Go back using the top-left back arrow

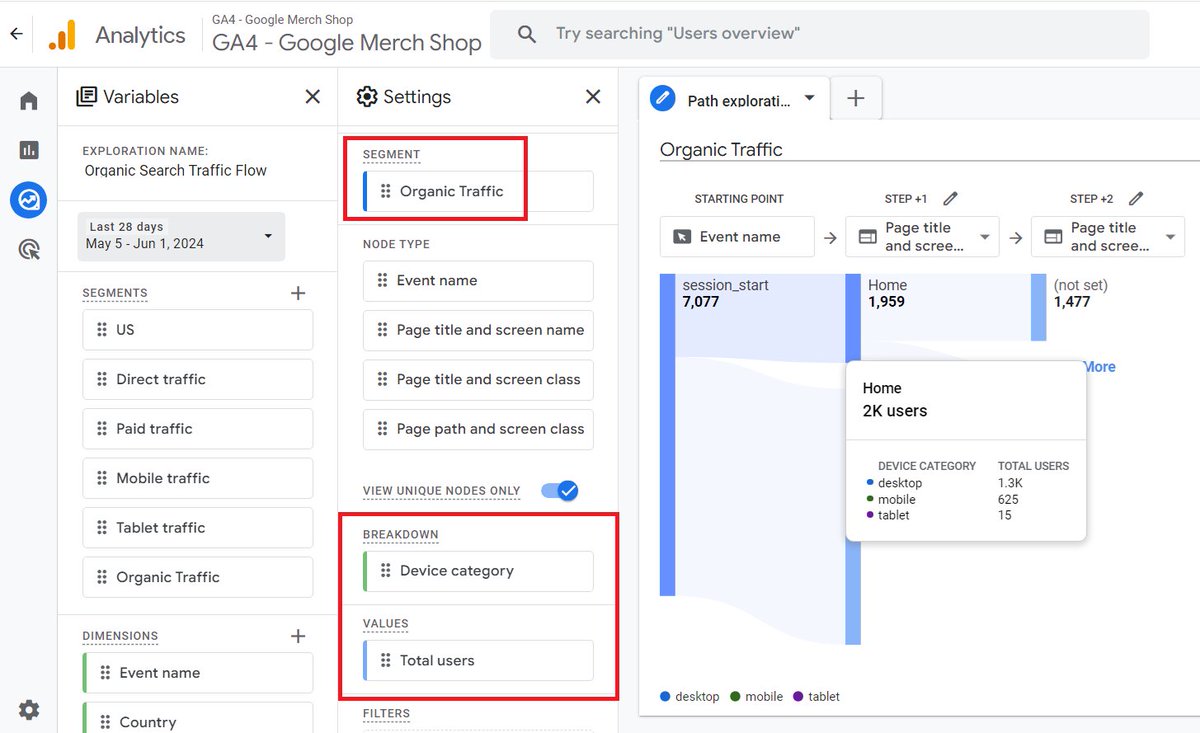click(x=16, y=34)
